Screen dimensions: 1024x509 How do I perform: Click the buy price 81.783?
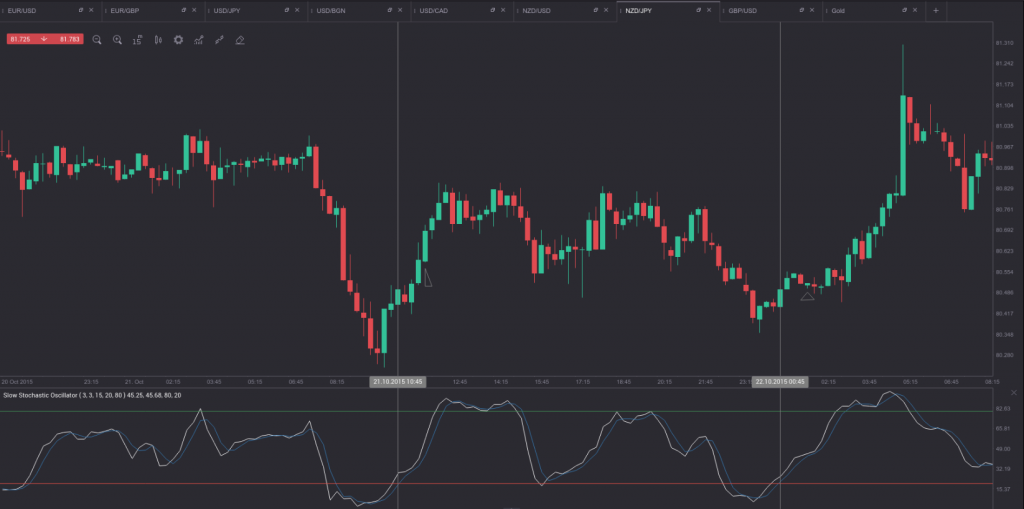[x=69, y=40]
